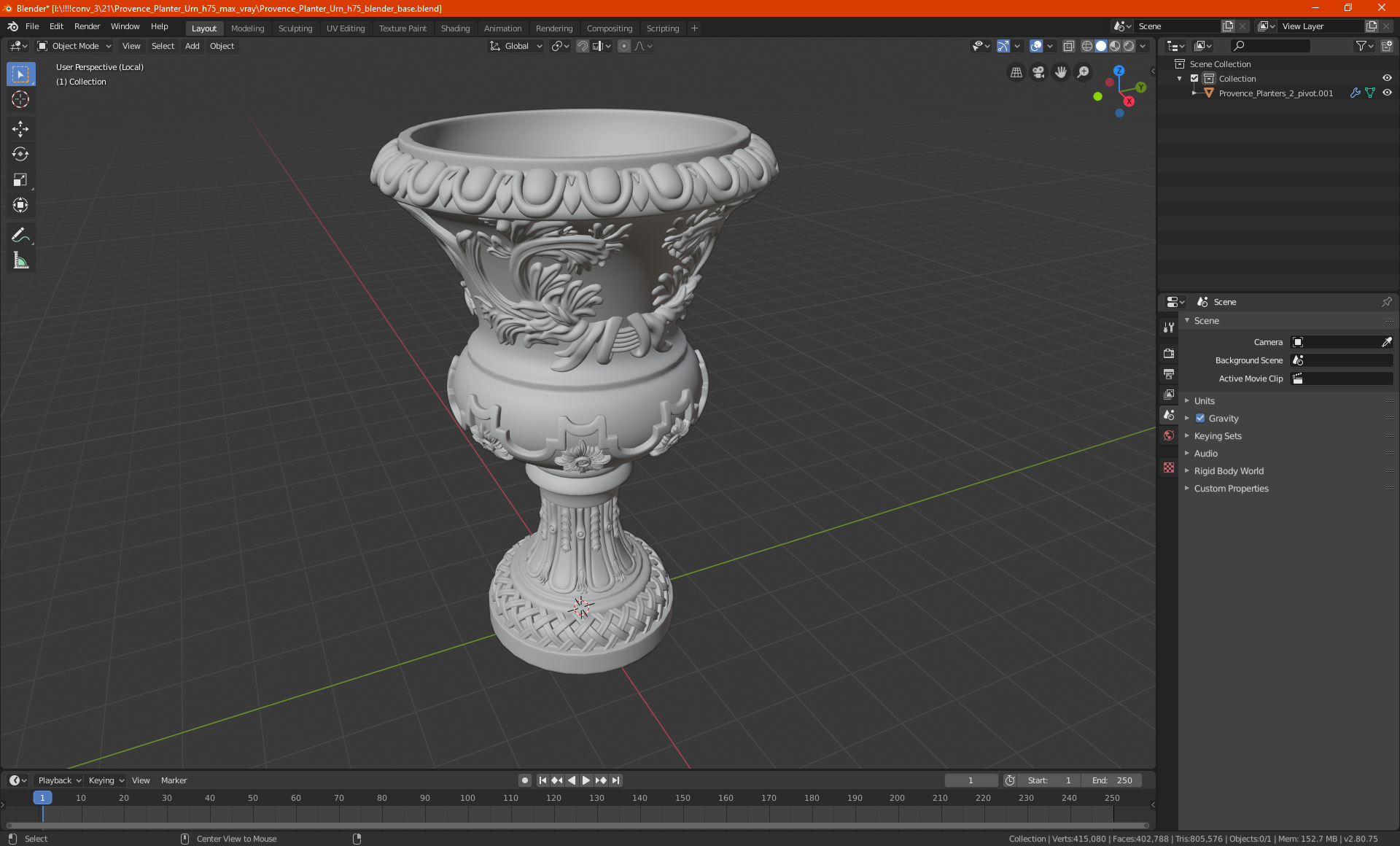Open the World properties tab

point(1169,435)
